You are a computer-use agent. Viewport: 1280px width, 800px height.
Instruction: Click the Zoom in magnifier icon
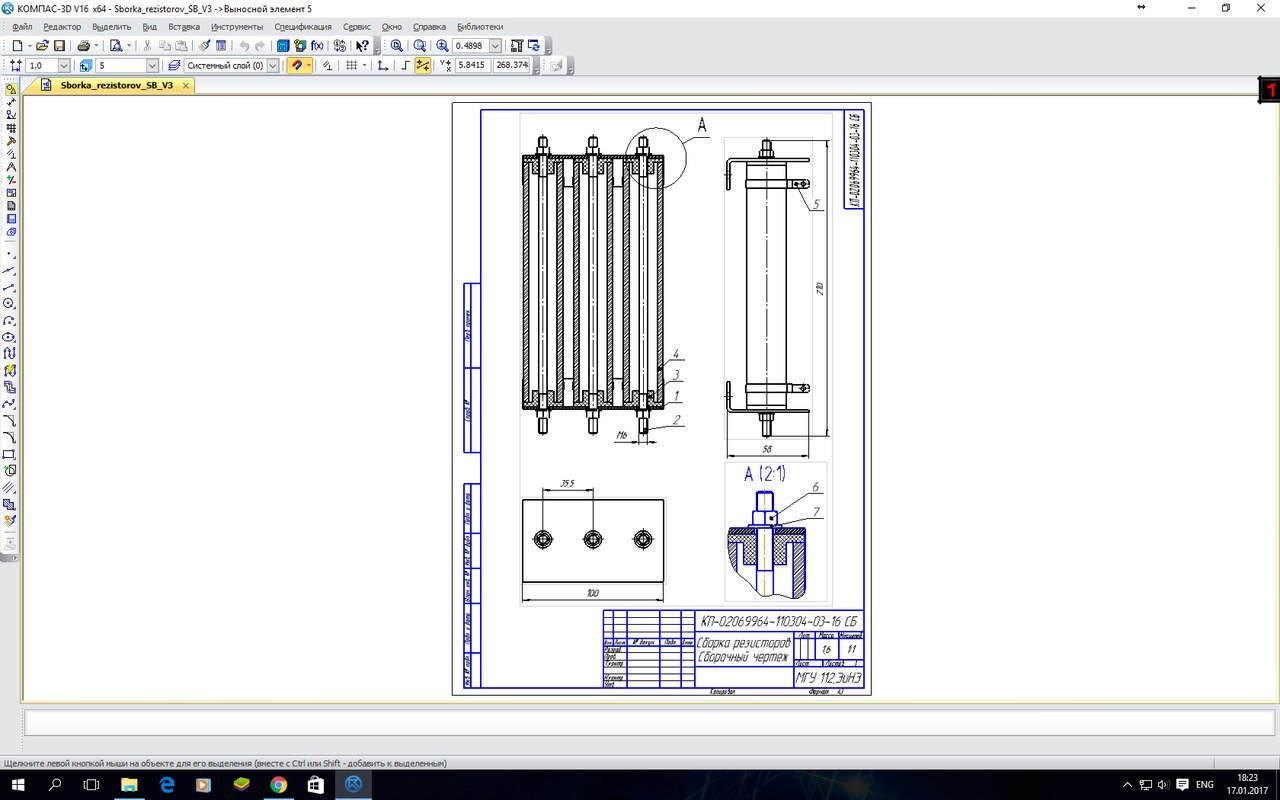click(x=442, y=46)
